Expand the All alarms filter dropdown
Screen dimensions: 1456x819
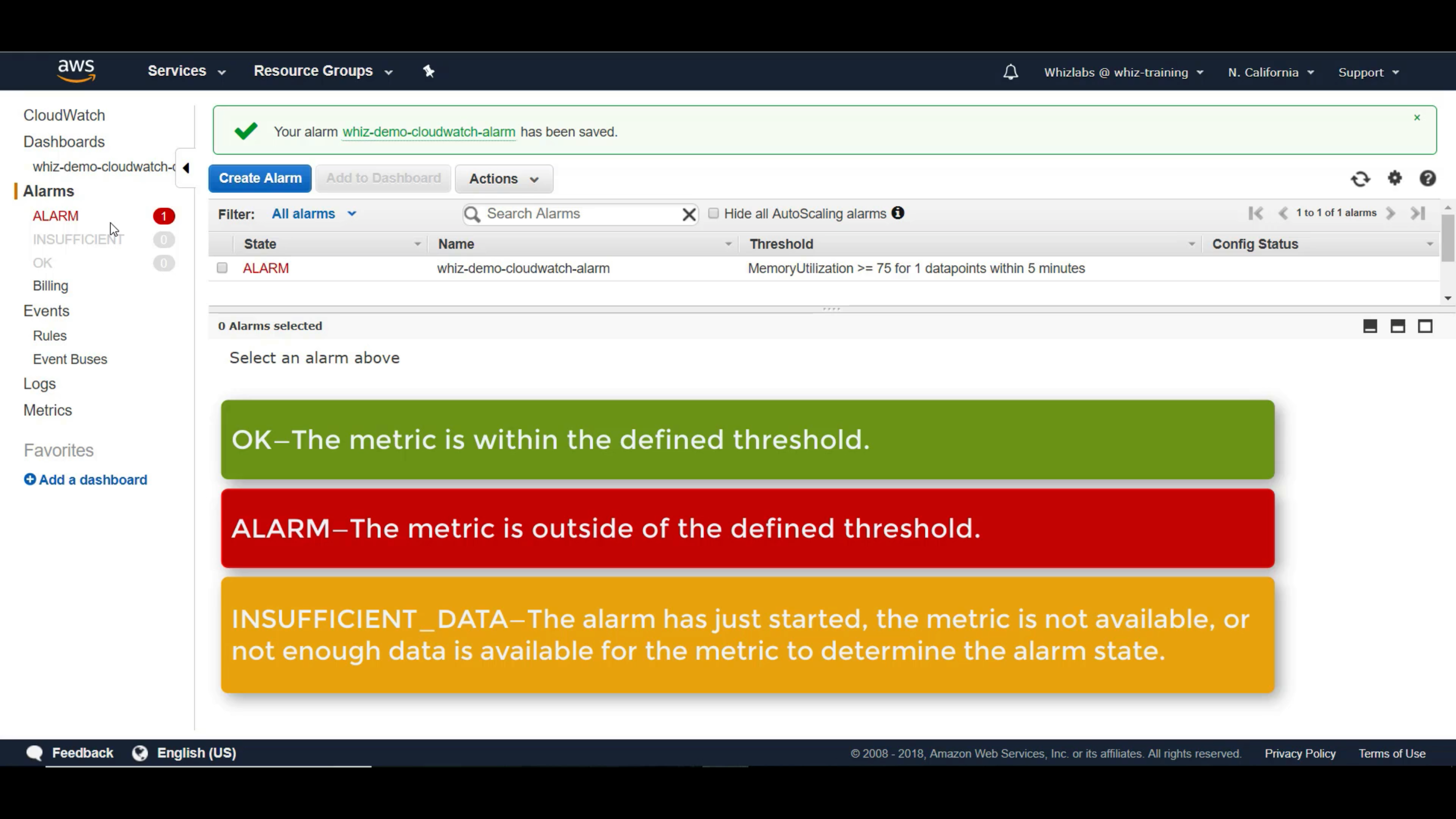314,213
